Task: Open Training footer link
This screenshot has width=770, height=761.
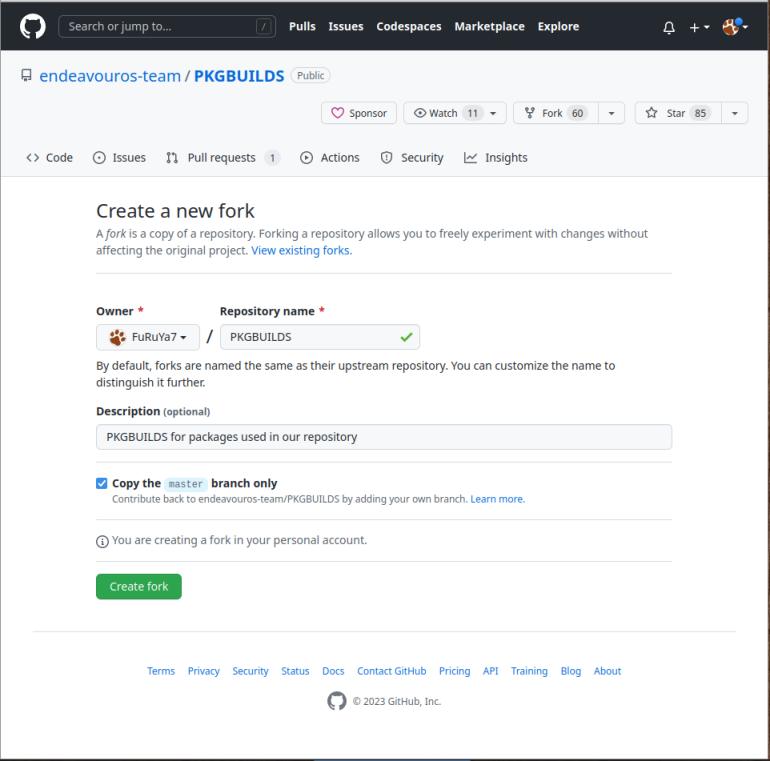Action: [529, 671]
